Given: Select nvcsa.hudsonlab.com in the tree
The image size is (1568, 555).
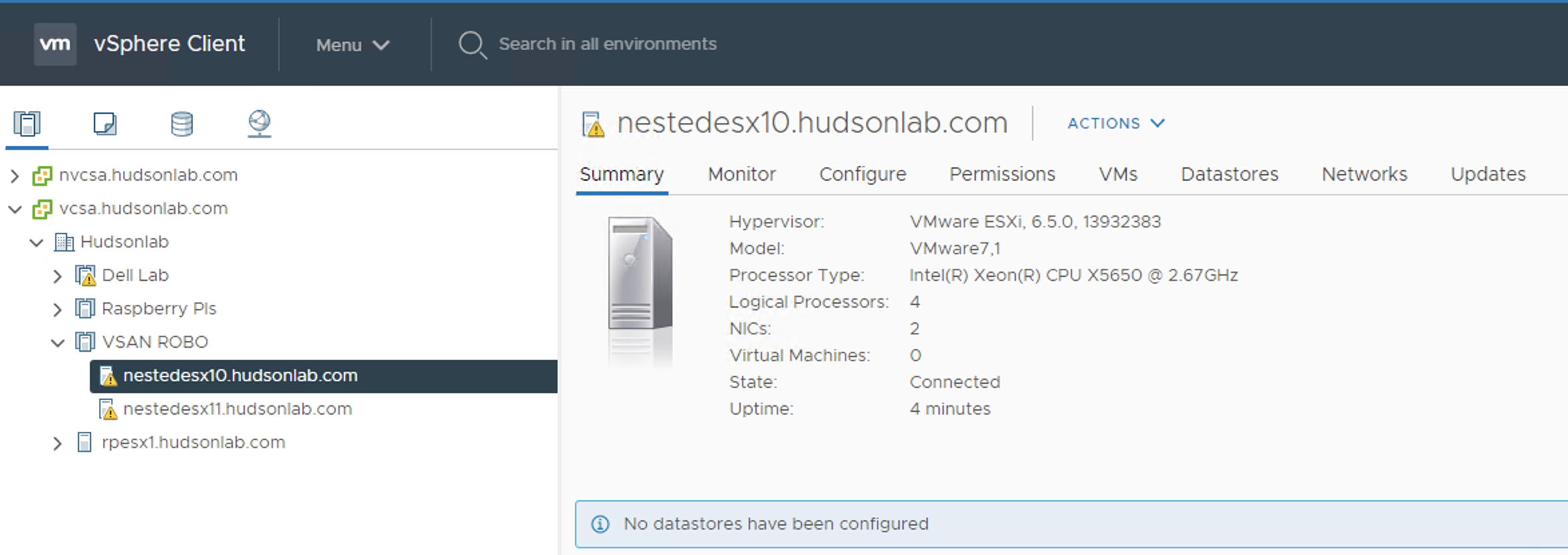Looking at the screenshot, I should pos(148,175).
